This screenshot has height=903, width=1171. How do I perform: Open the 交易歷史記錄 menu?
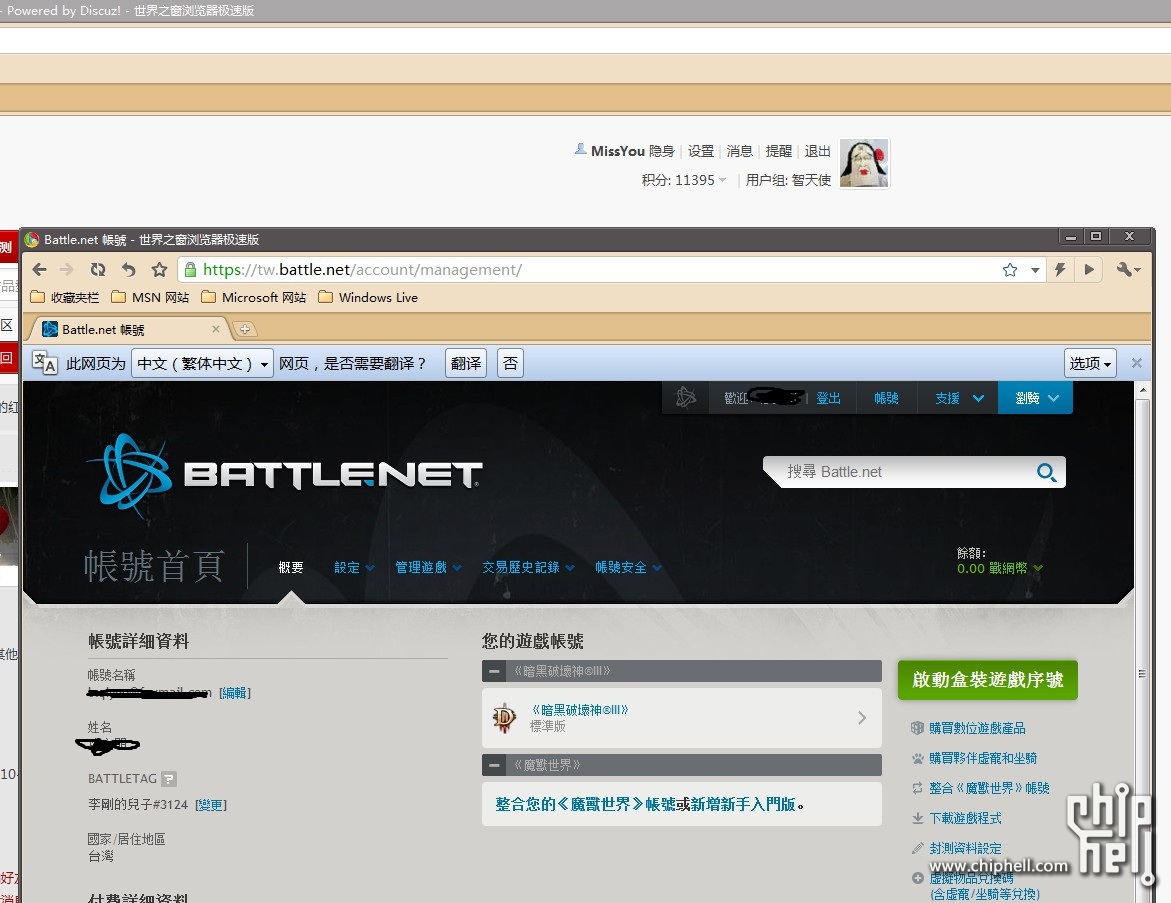coord(528,568)
